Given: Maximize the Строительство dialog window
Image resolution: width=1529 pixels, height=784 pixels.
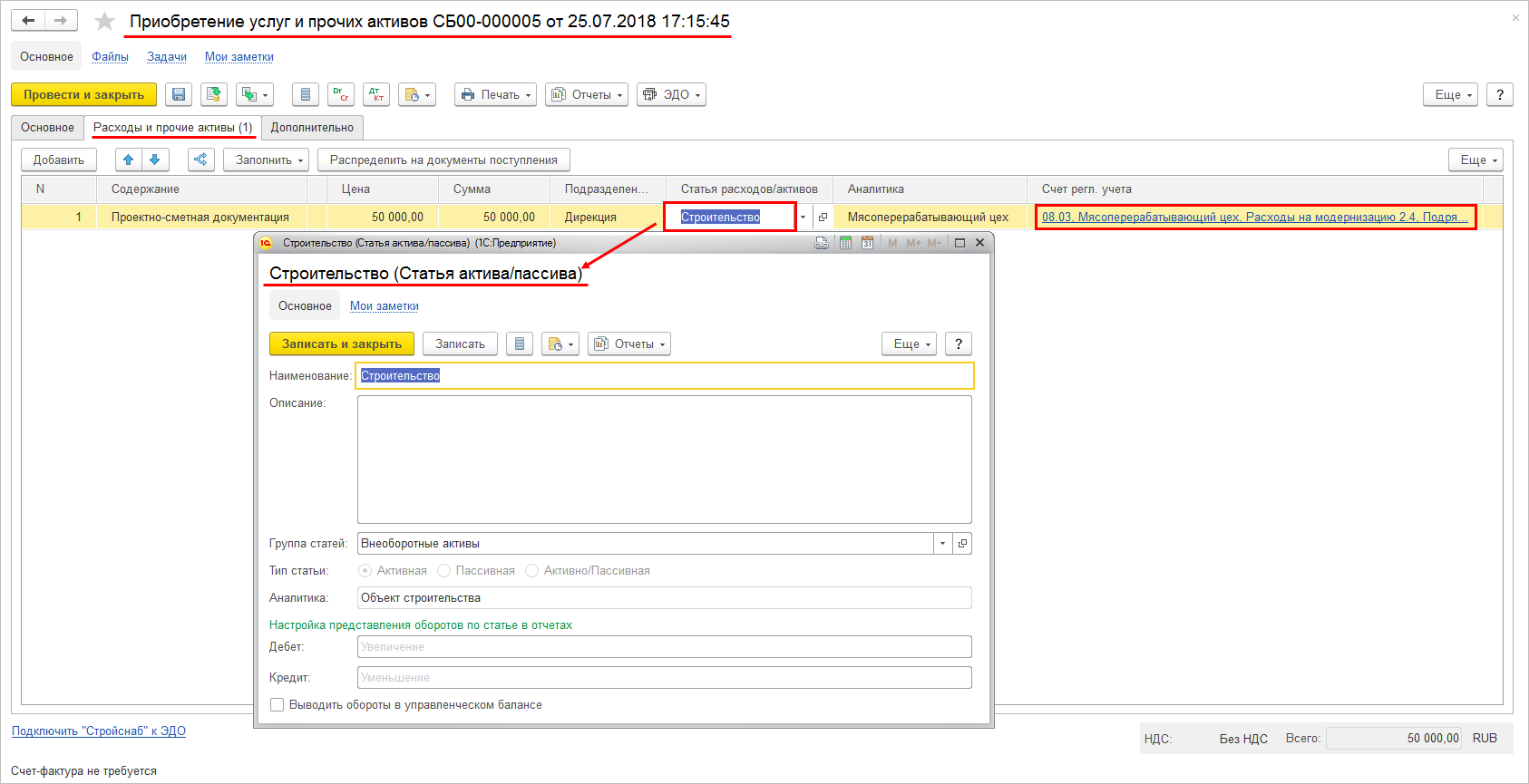Looking at the screenshot, I should (959, 243).
